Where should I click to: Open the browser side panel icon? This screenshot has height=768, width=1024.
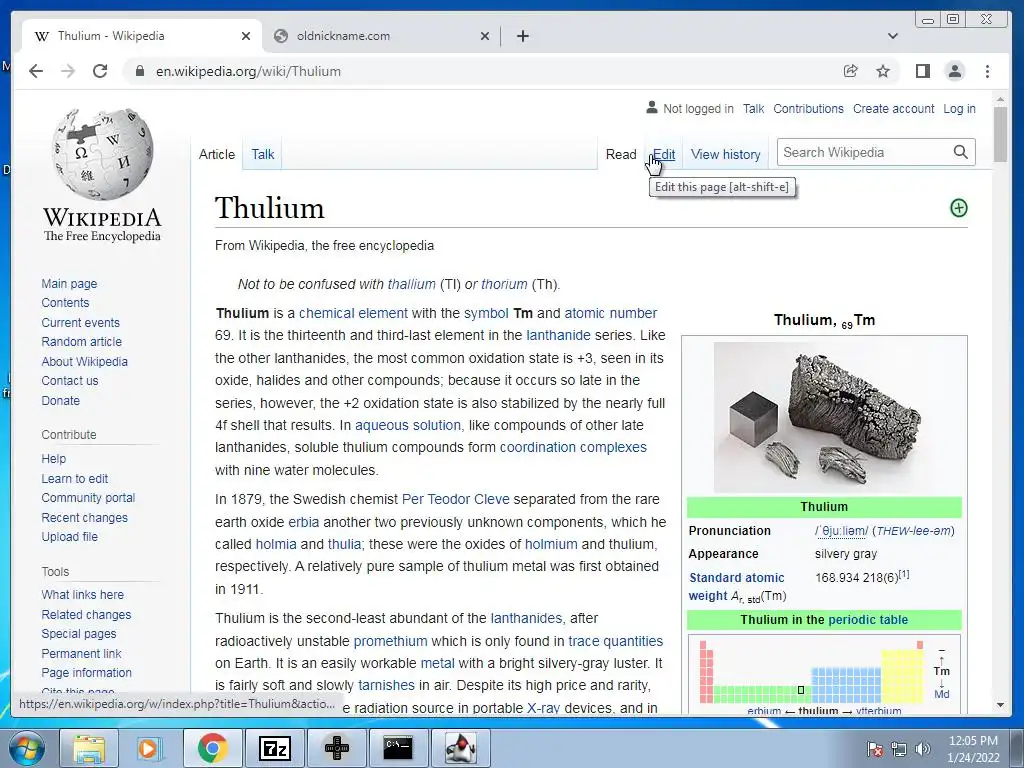click(923, 71)
